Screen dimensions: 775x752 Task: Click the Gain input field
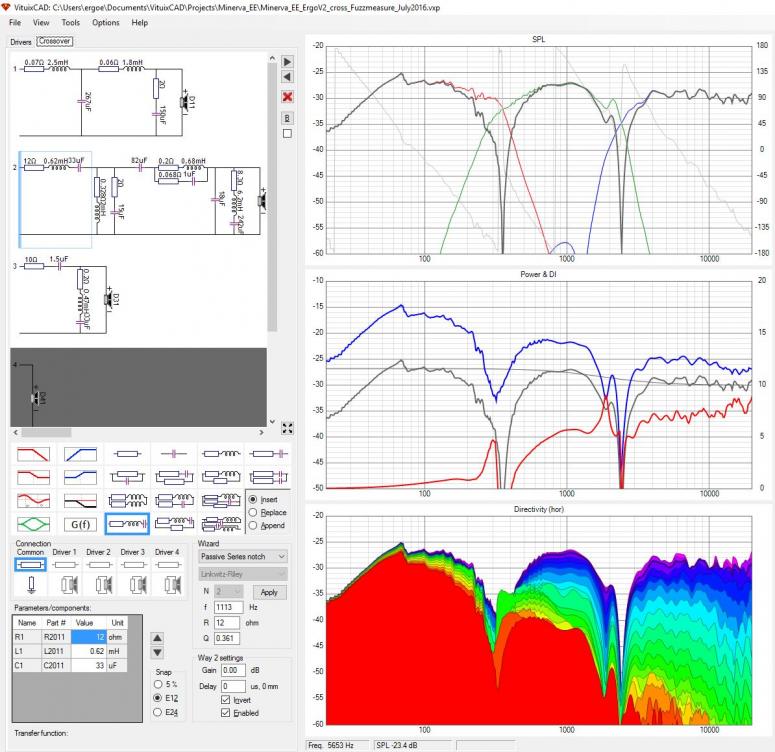click(x=233, y=670)
